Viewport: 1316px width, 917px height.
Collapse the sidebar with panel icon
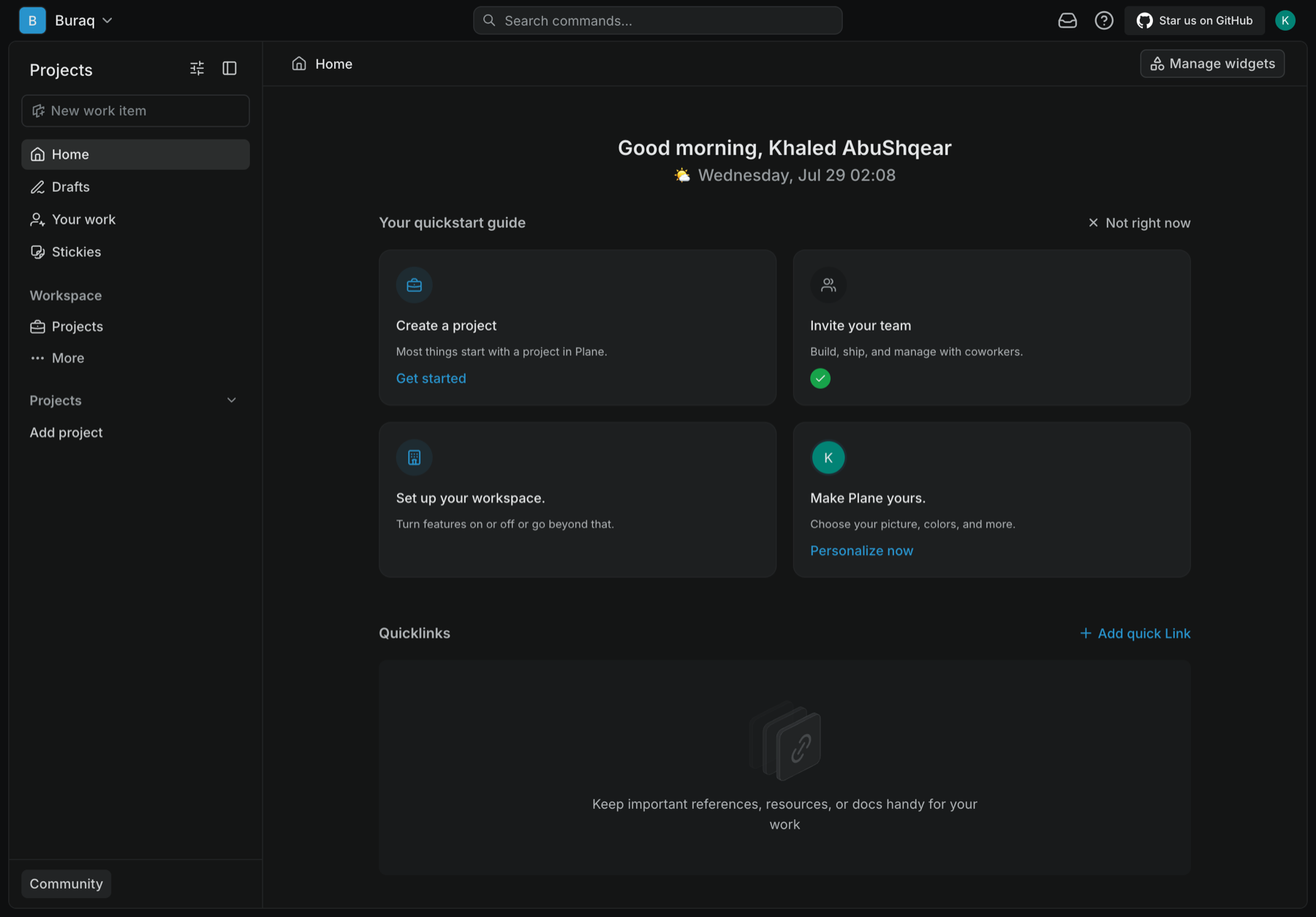230,68
